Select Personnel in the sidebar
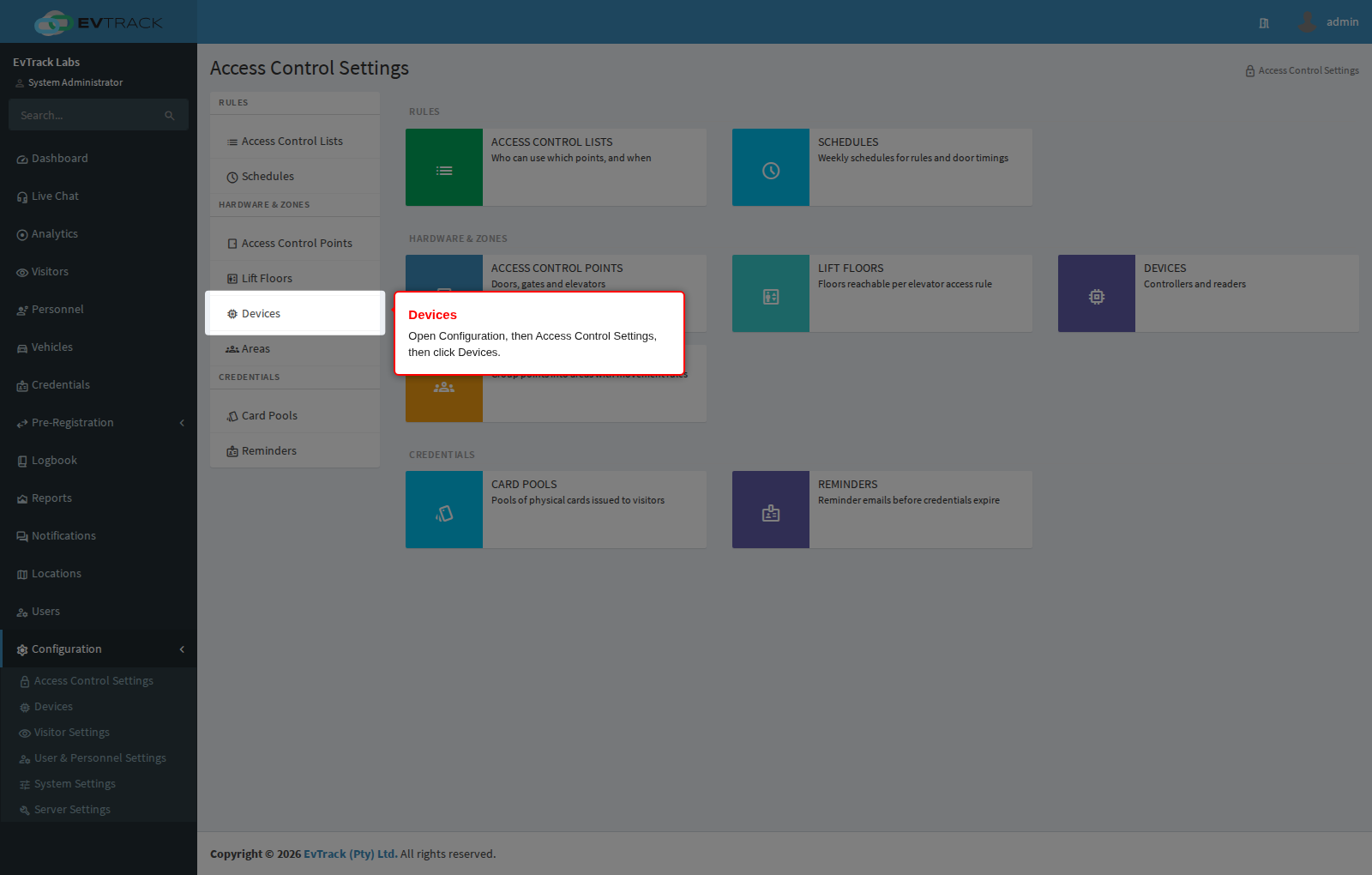The image size is (1372, 875). click(99, 310)
